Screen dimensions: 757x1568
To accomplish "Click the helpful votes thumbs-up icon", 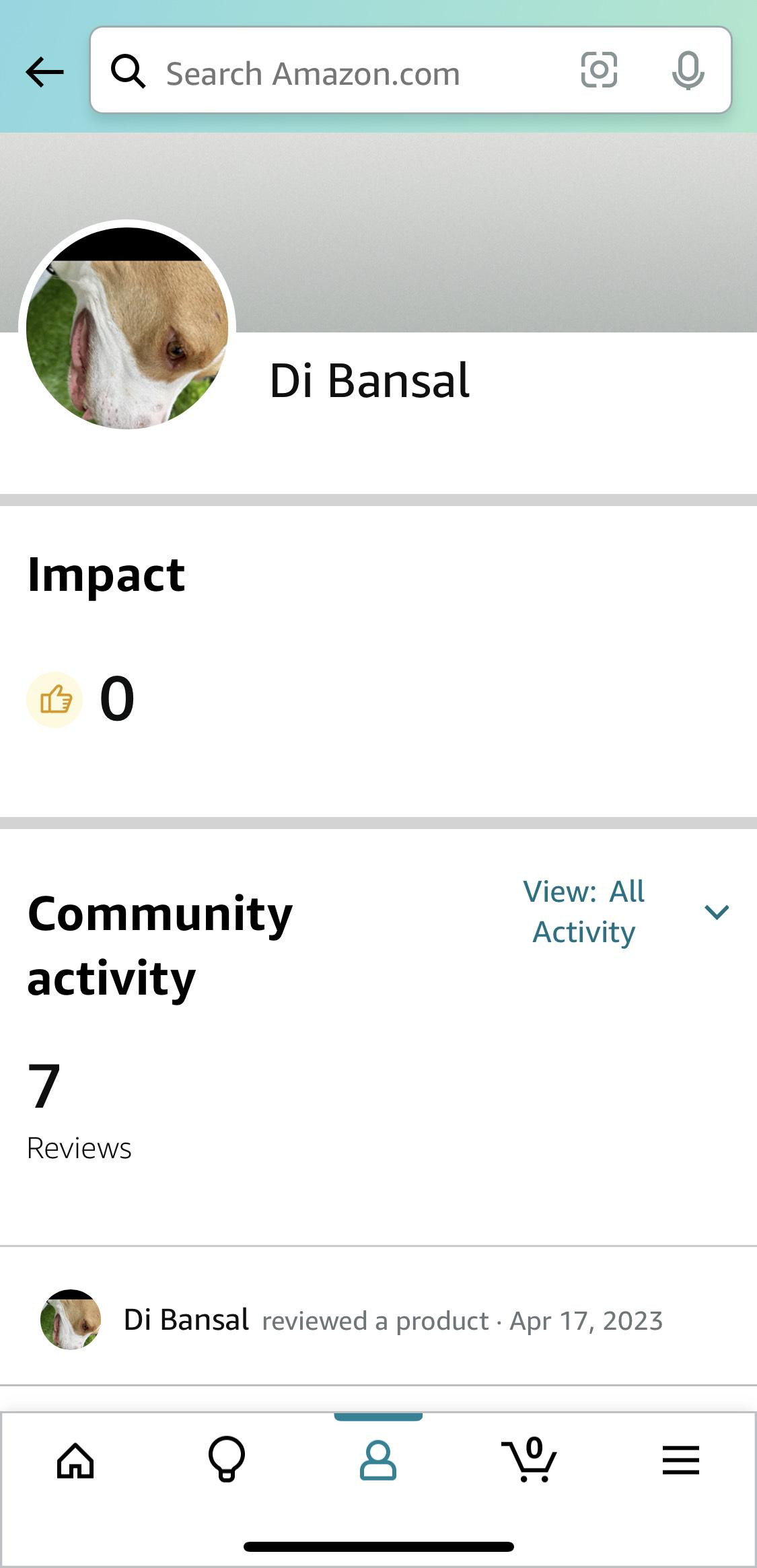I will coord(55,700).
